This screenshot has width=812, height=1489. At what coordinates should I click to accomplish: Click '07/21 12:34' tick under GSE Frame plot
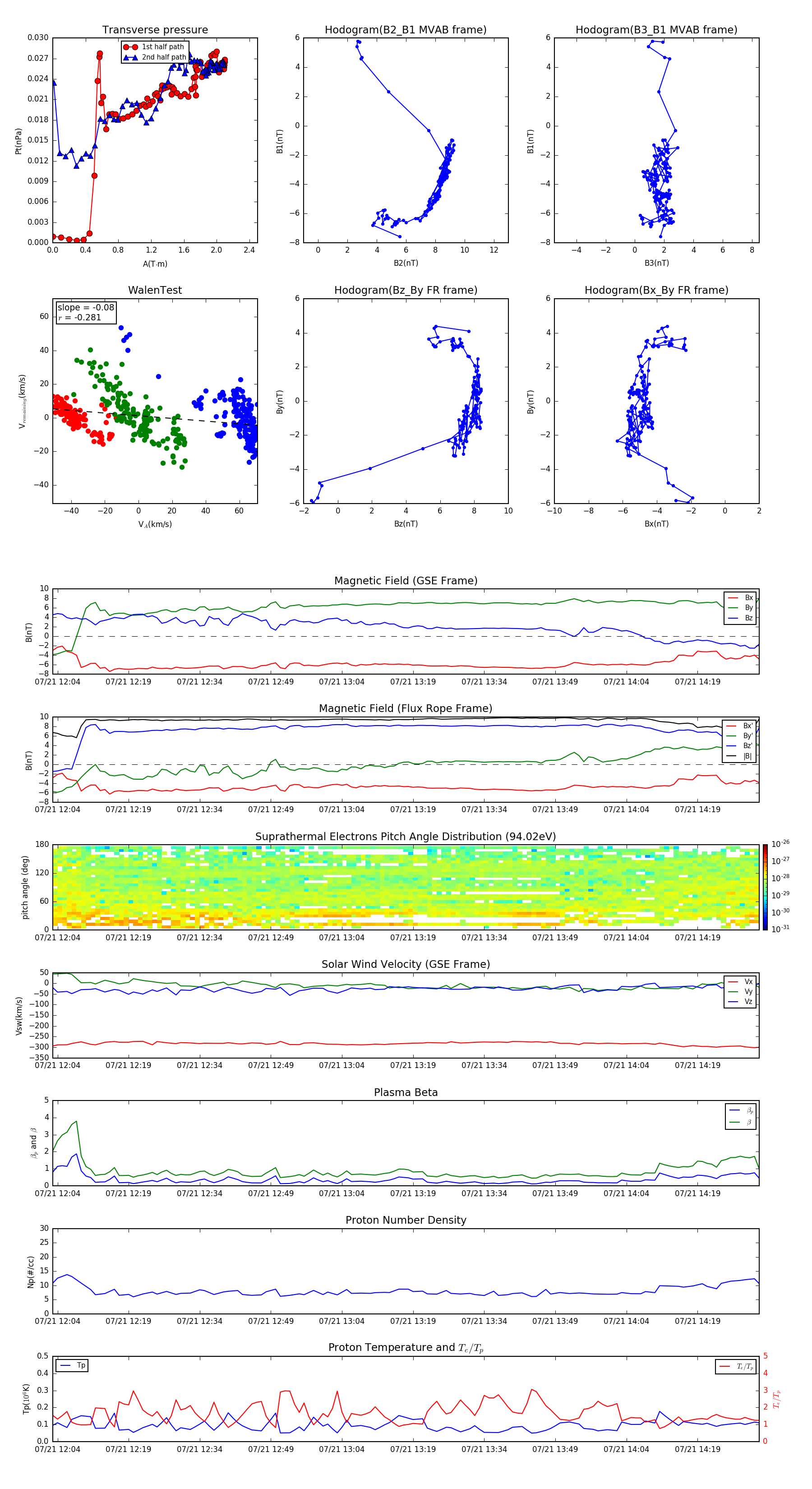coord(199,681)
